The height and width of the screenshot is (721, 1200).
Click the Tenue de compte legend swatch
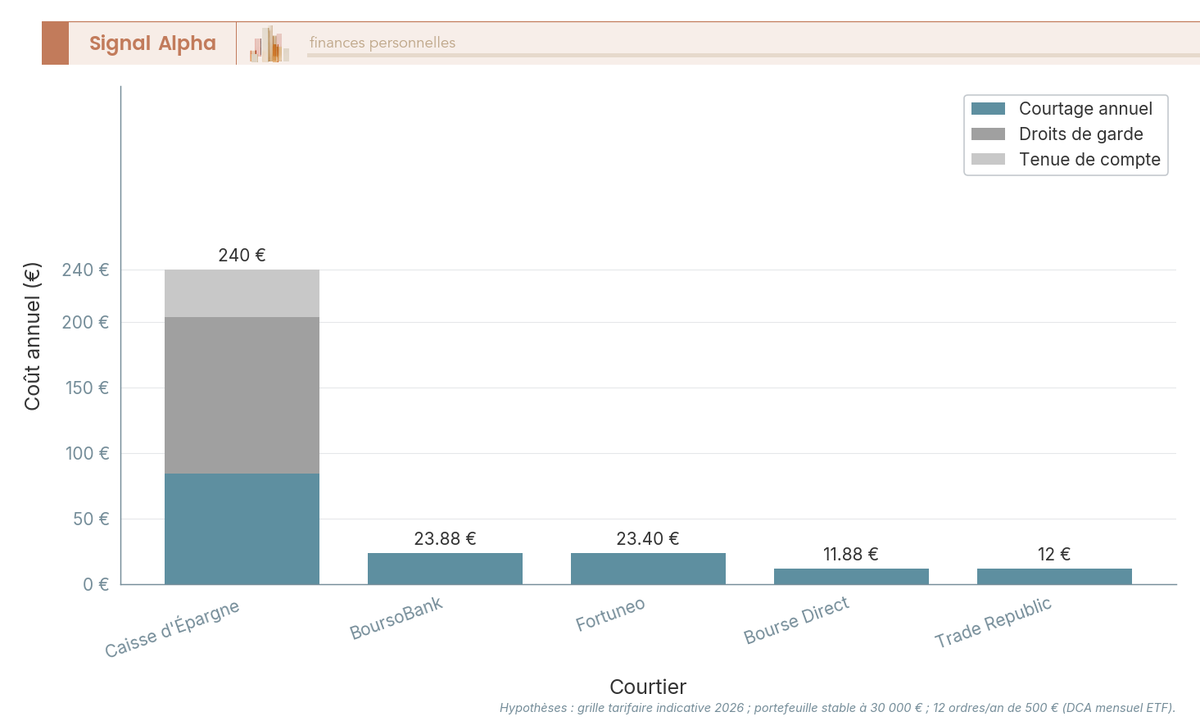click(988, 160)
